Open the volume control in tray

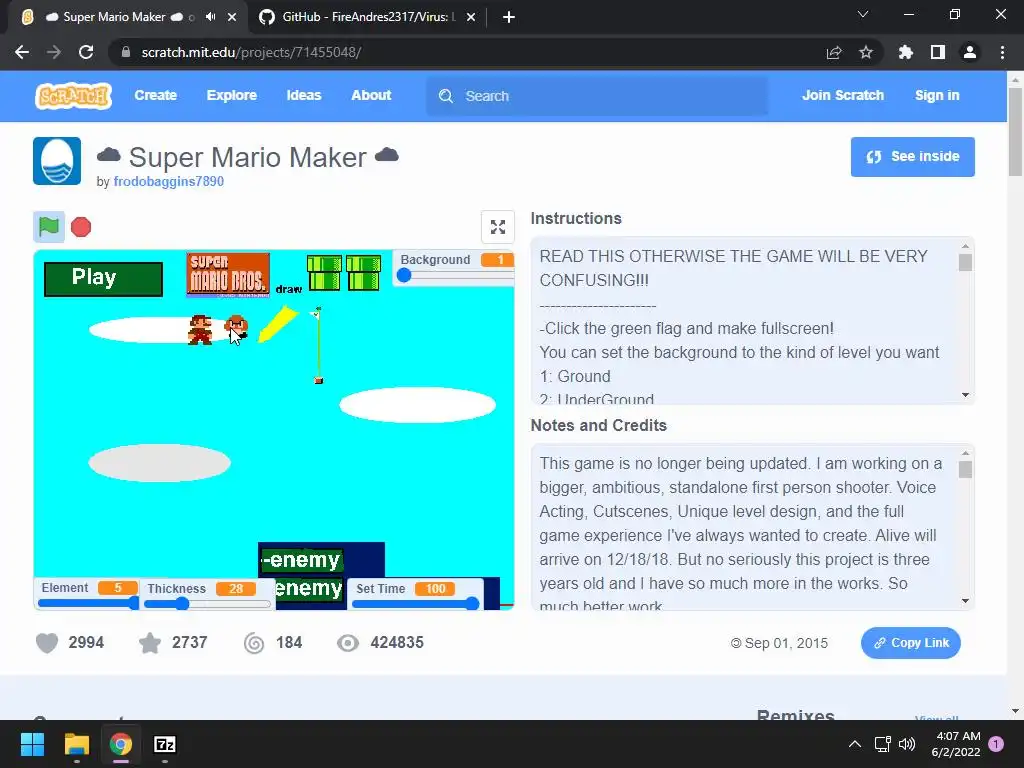tap(907, 744)
